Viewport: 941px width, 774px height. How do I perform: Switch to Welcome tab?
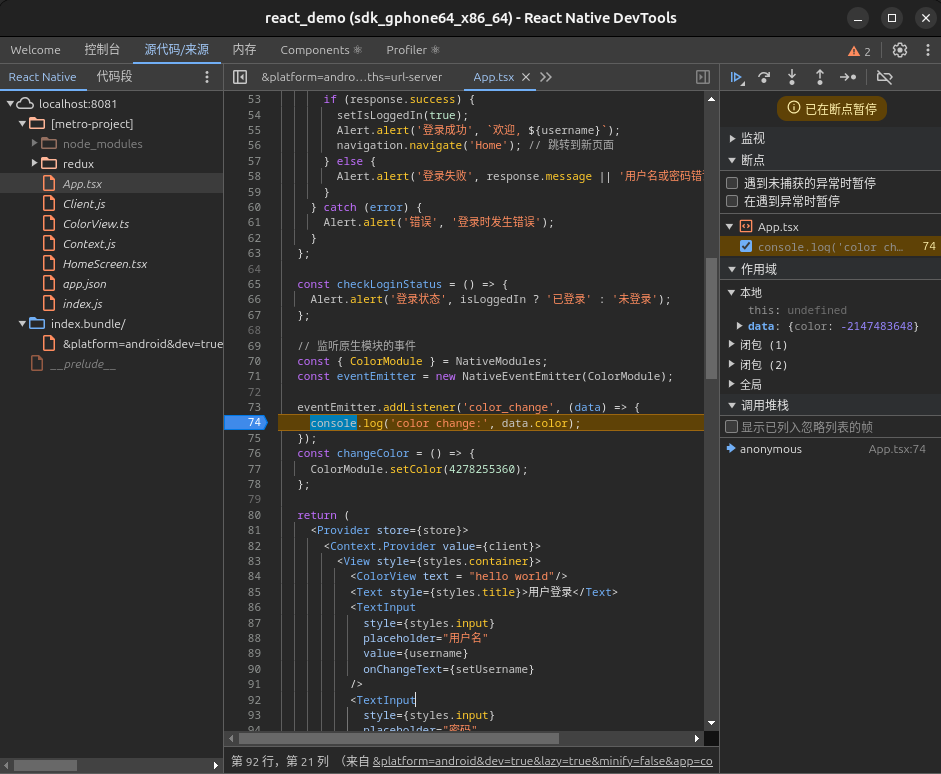[35, 50]
